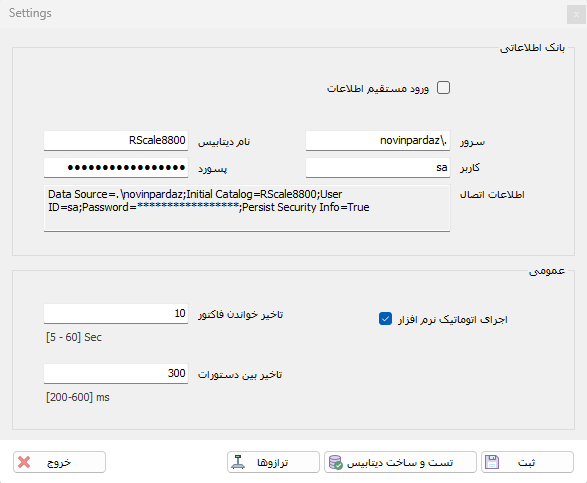Click invoice read delay field 10
Image resolution: width=587 pixels, height=483 pixels.
[116, 313]
